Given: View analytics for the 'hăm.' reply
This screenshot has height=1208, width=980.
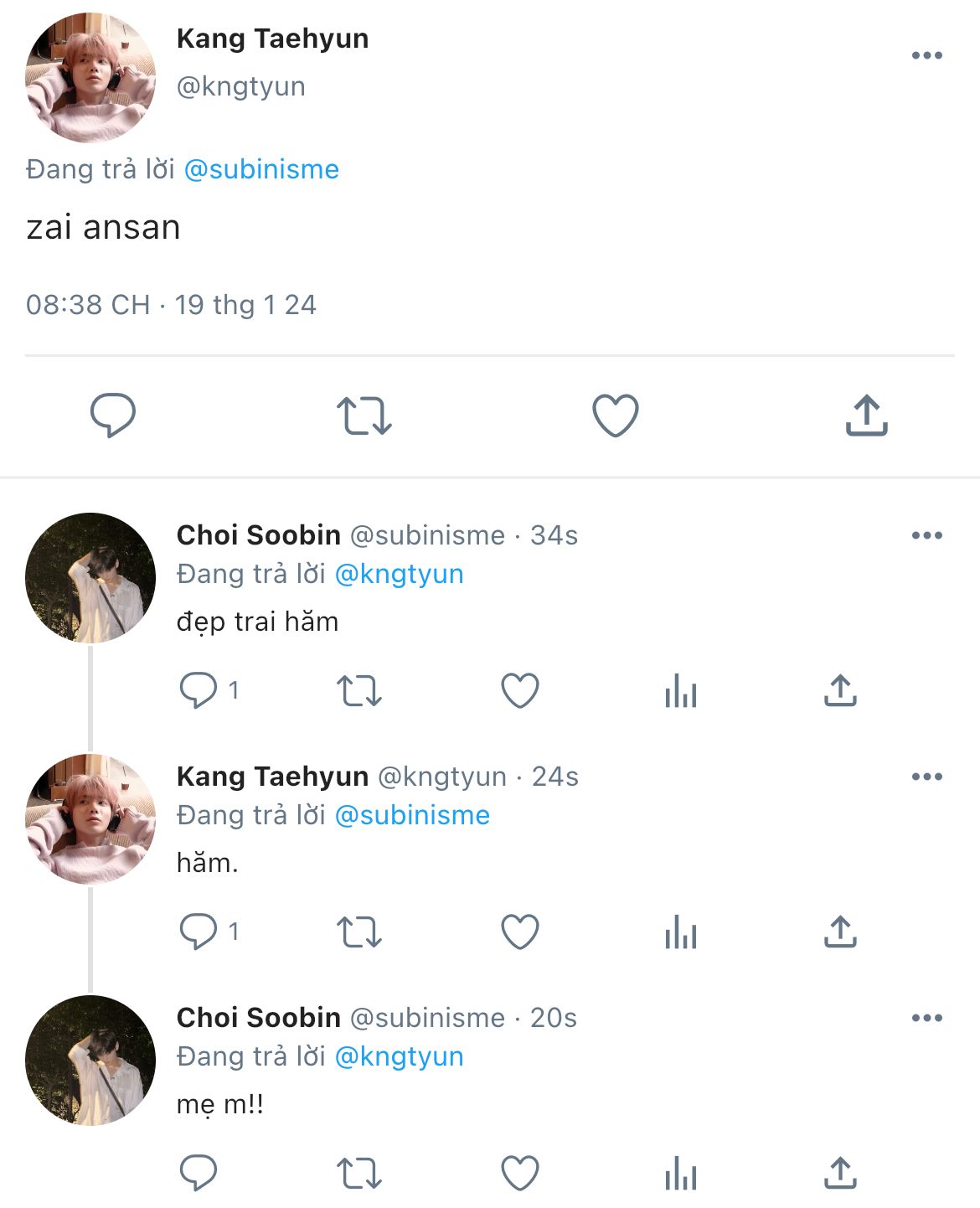Looking at the screenshot, I should (680, 932).
